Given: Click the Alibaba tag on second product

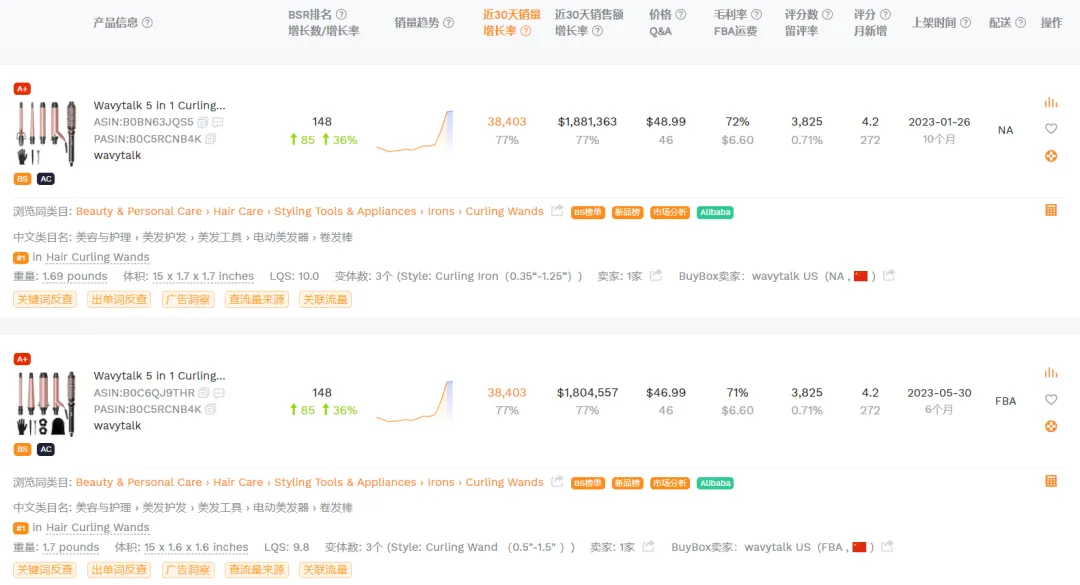Looking at the screenshot, I should click(x=715, y=483).
